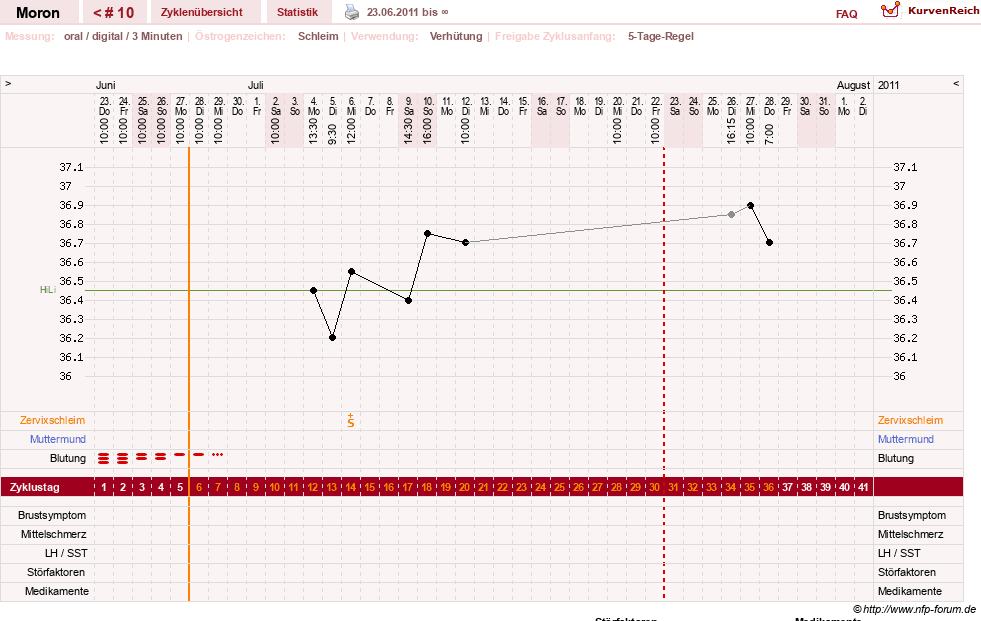Click the Zyklustag row header
981x621 pixels.
point(35,487)
